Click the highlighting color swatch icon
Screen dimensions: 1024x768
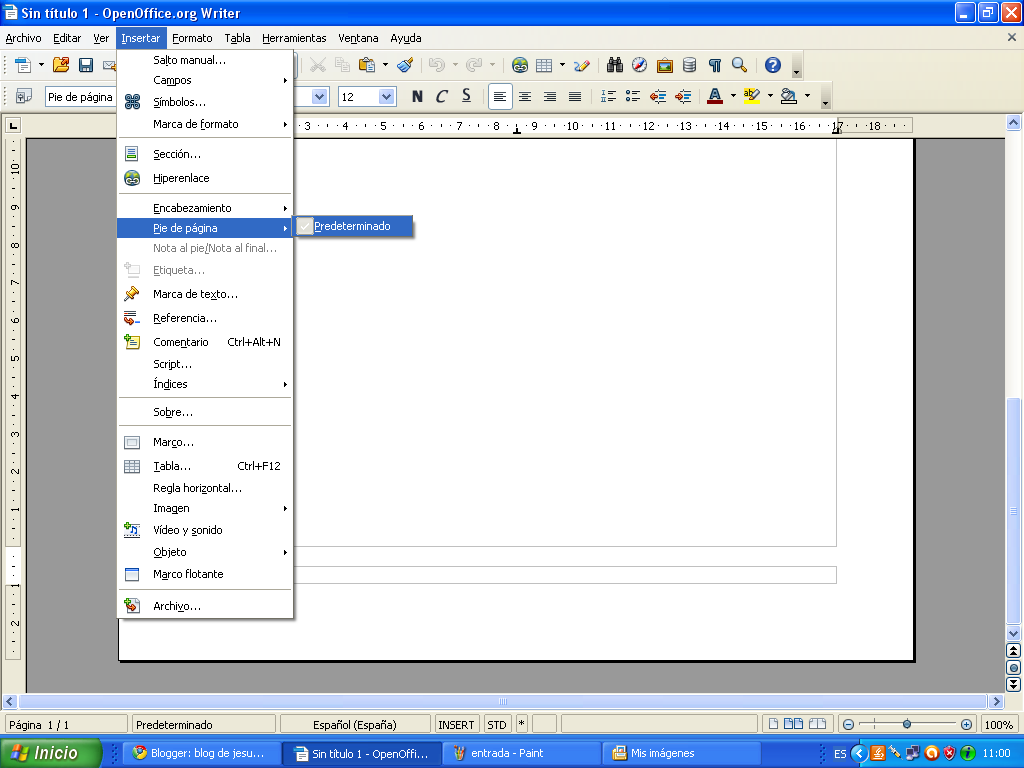pyautogui.click(x=752, y=97)
